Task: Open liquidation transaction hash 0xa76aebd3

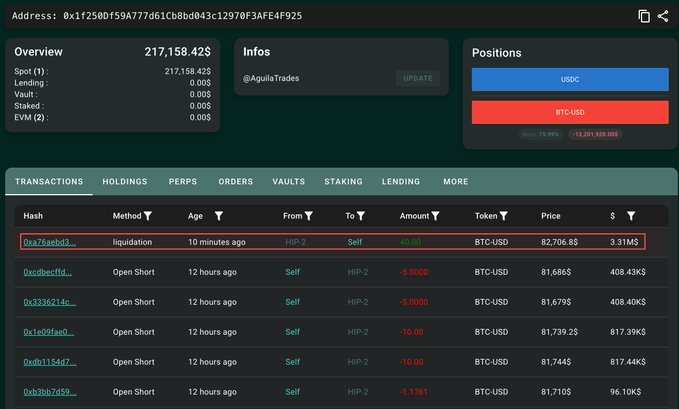Action: coord(49,242)
